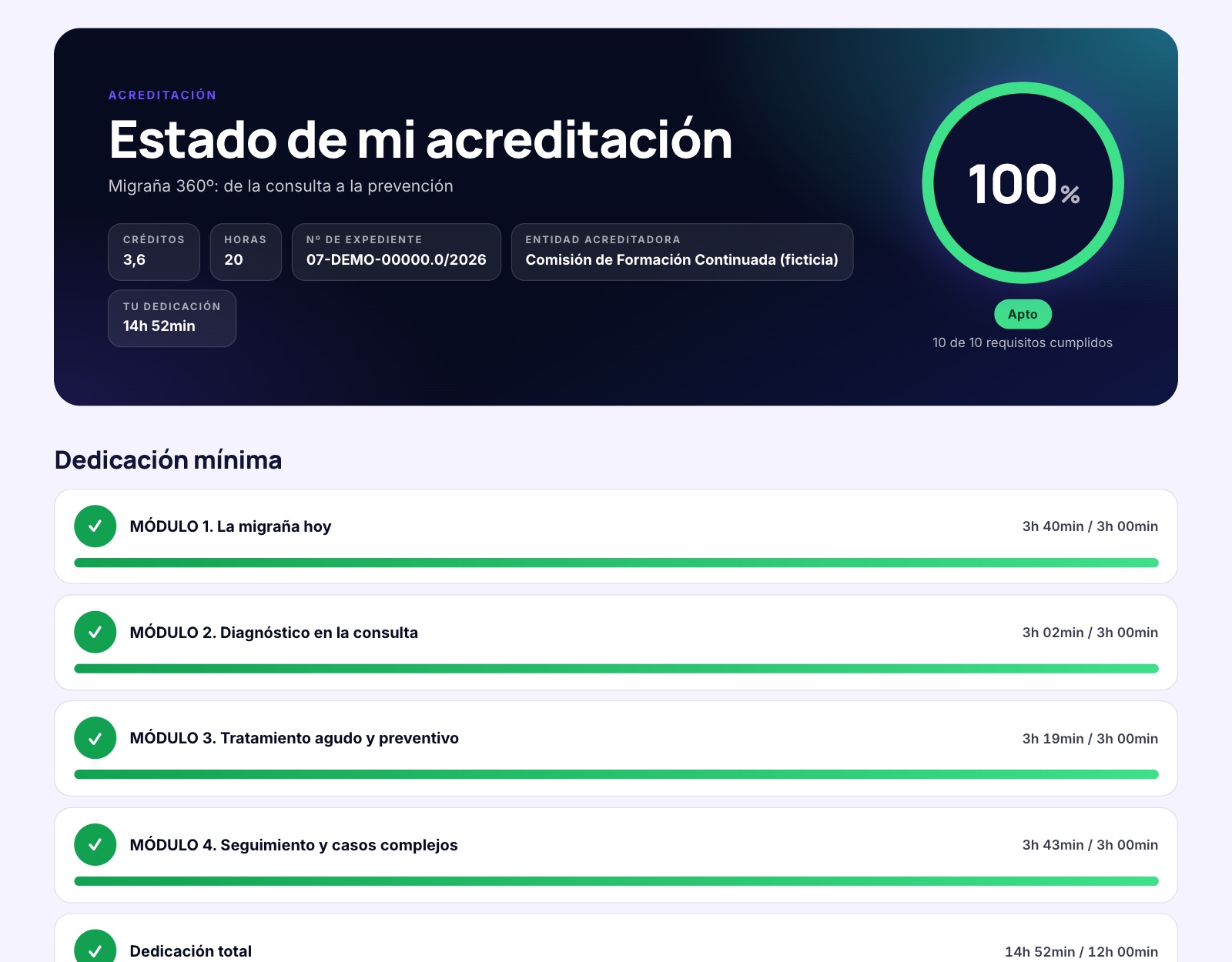
Task: Select the Créditos 3,6 info chip
Action: pos(154,252)
